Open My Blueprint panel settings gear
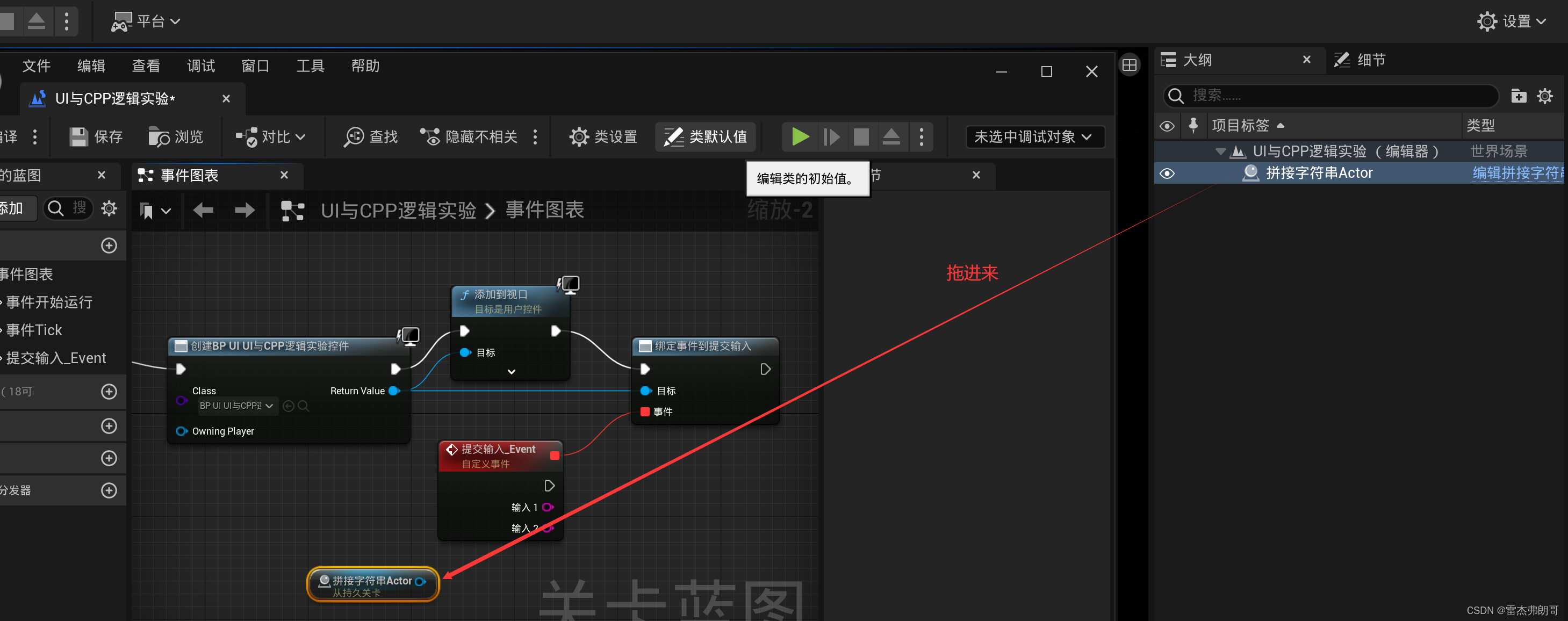Screen dimensions: 1568x621 (x=109, y=208)
